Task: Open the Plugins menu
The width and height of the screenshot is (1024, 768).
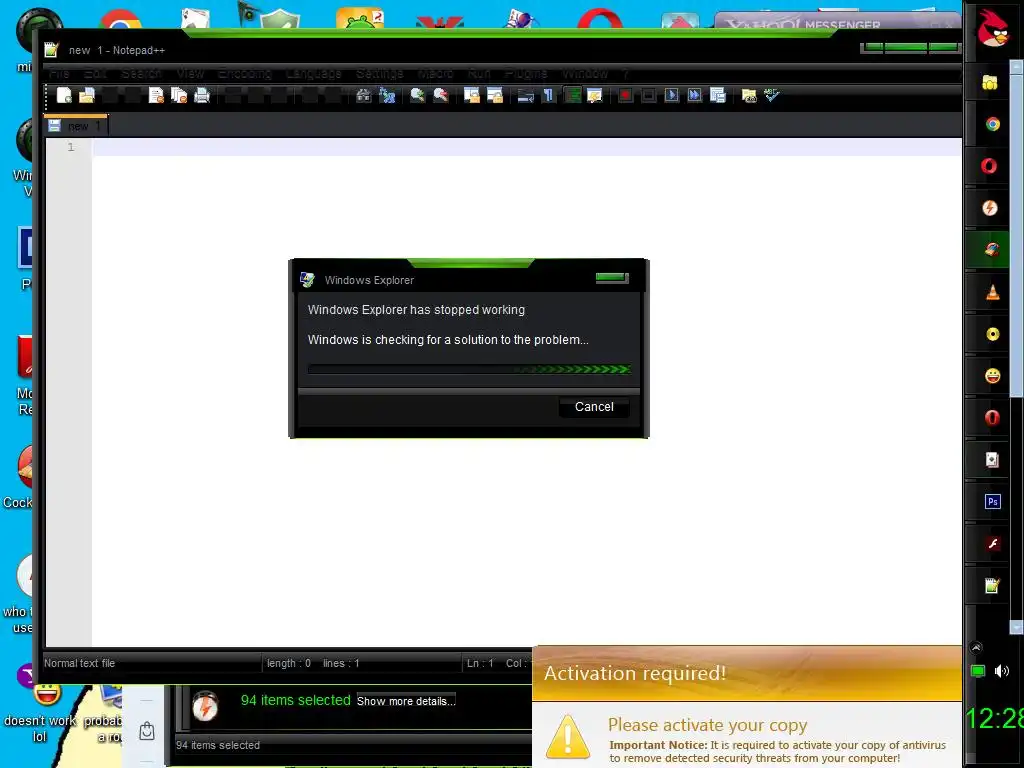Action: (526, 73)
